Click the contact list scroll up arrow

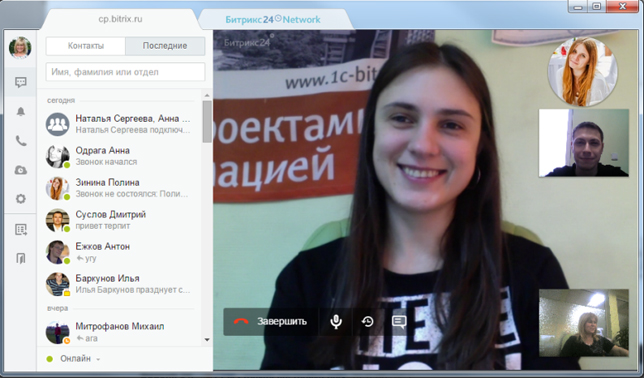click(x=207, y=96)
